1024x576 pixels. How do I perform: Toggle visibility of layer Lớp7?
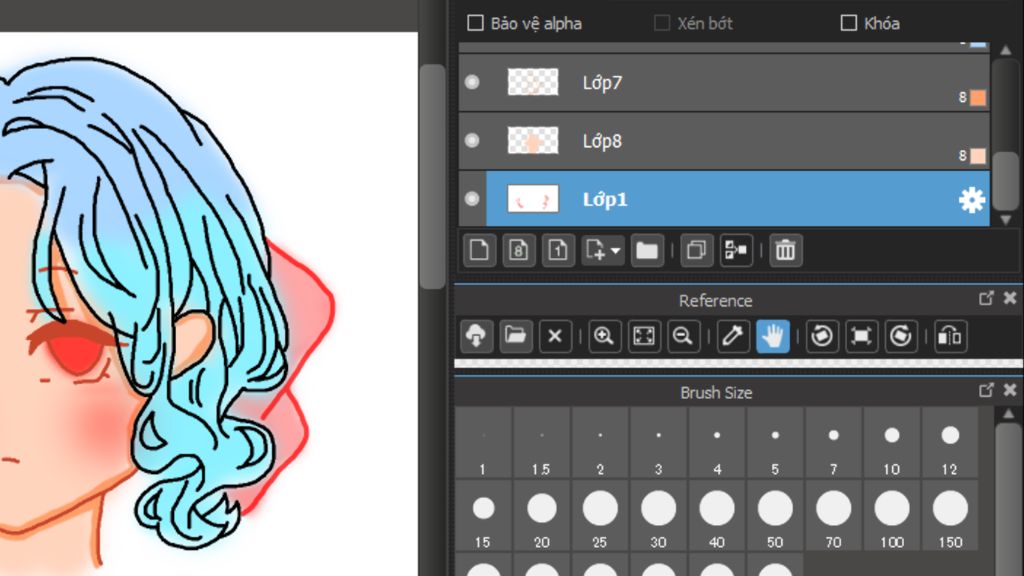click(x=472, y=82)
